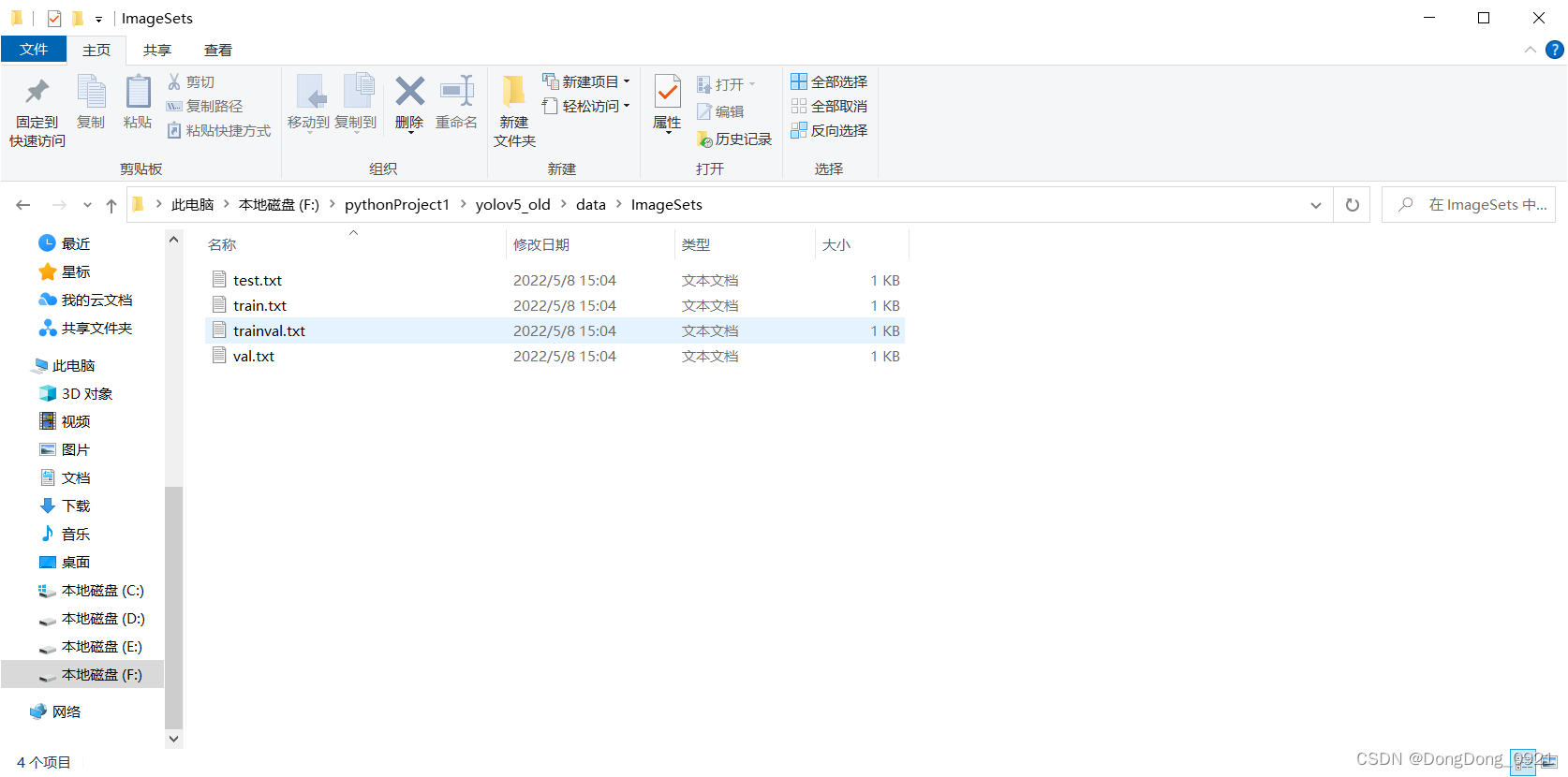Viewport: 1568px width, 777px height.
Task: Sort by Size (大小) column header
Action: point(862,244)
